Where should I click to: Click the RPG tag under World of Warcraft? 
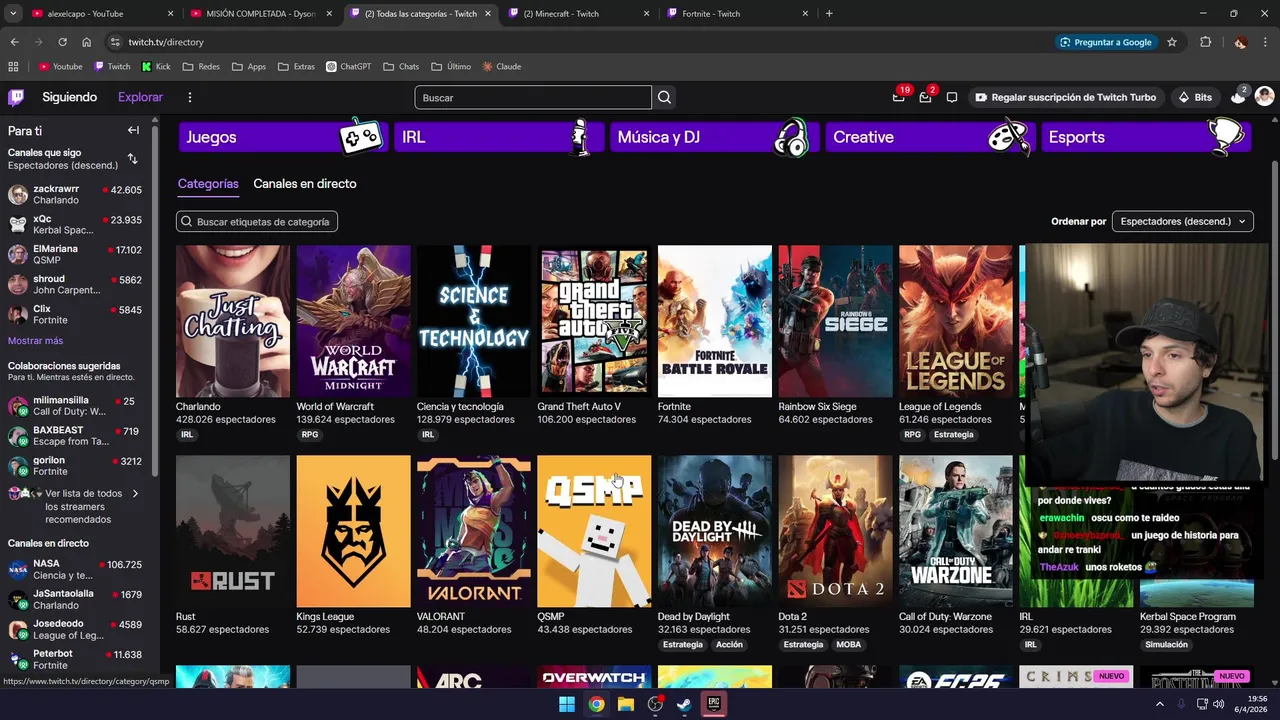[x=310, y=435]
